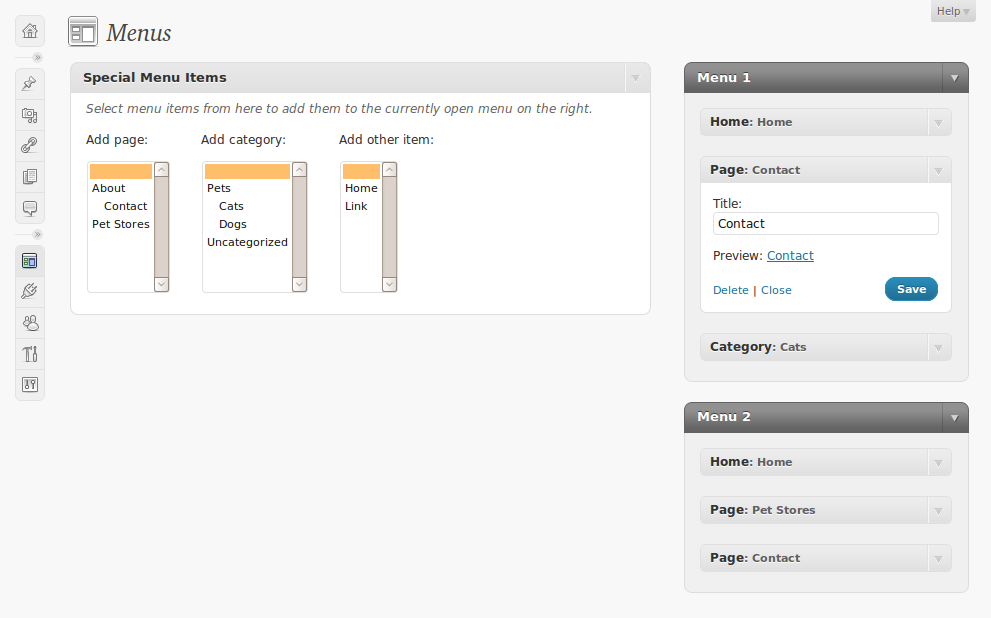Click the Delete link under Contact
Viewport: 991px width, 618px height.
click(x=730, y=290)
